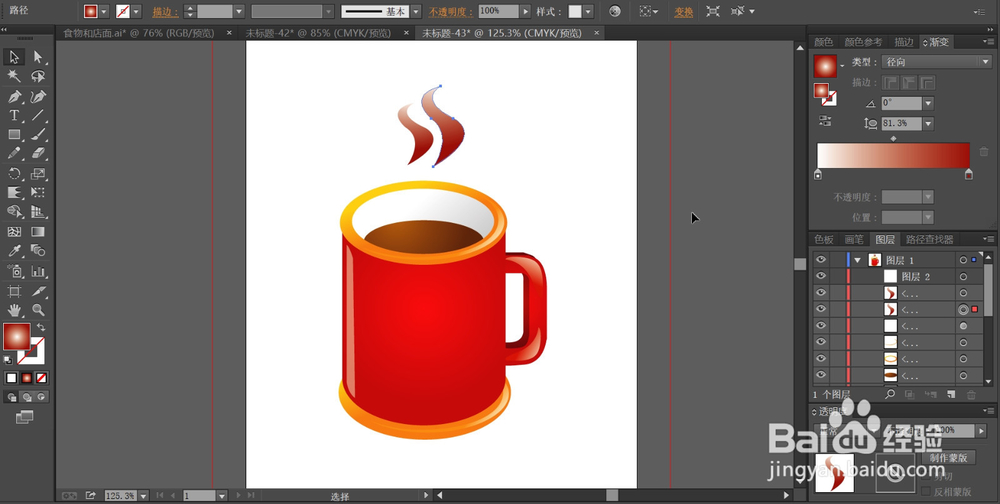1000x504 pixels.
Task: Select the Magic Wand tool
Action: coord(14,77)
